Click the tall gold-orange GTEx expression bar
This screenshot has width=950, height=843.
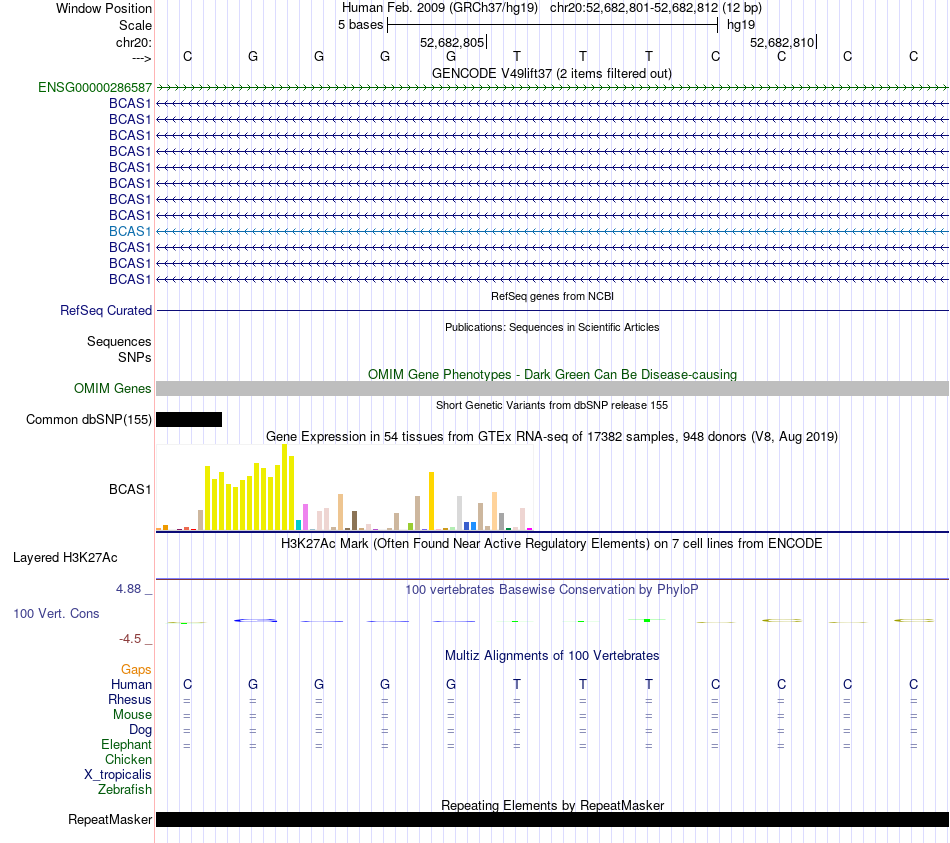431,501
